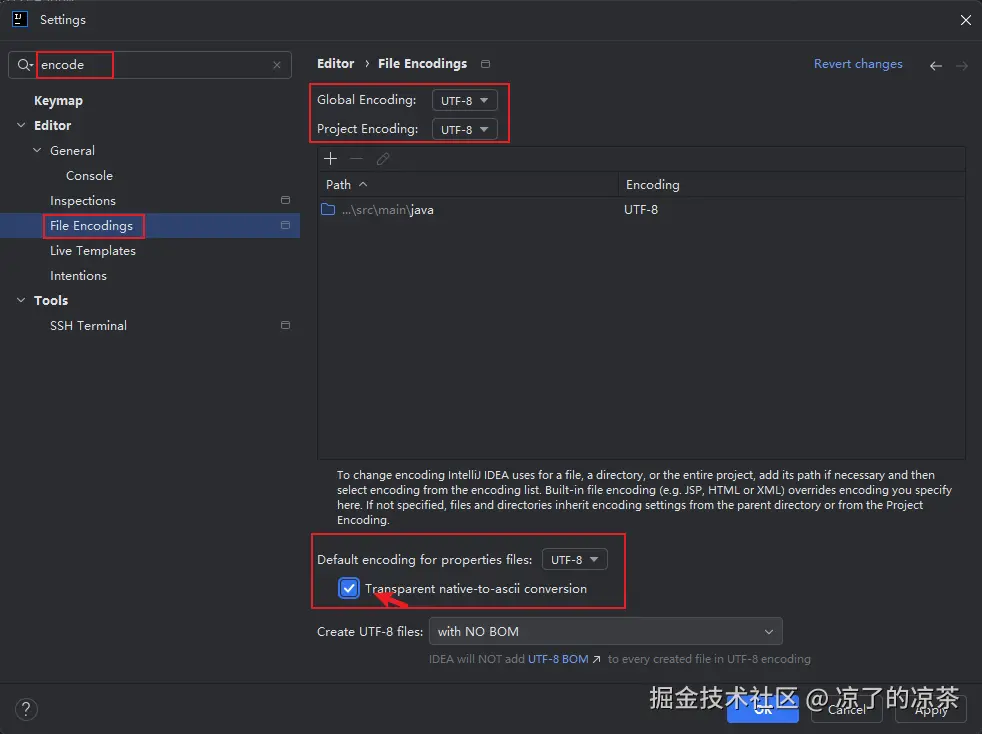
Task: Collapse the Editor tree node
Action: coord(21,125)
